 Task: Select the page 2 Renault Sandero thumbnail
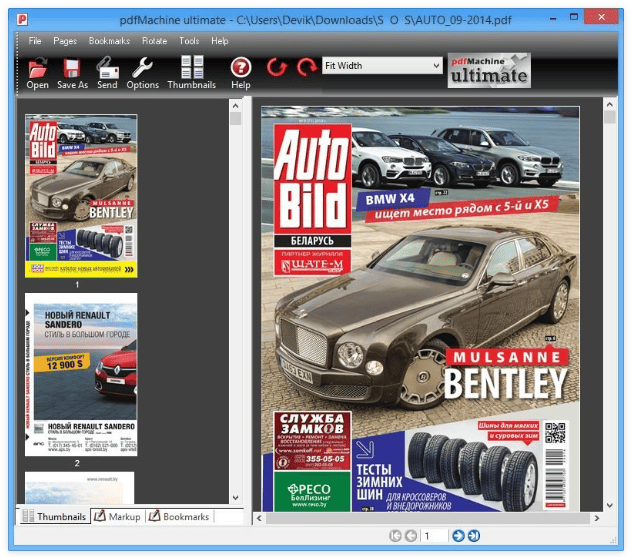[x=81, y=375]
